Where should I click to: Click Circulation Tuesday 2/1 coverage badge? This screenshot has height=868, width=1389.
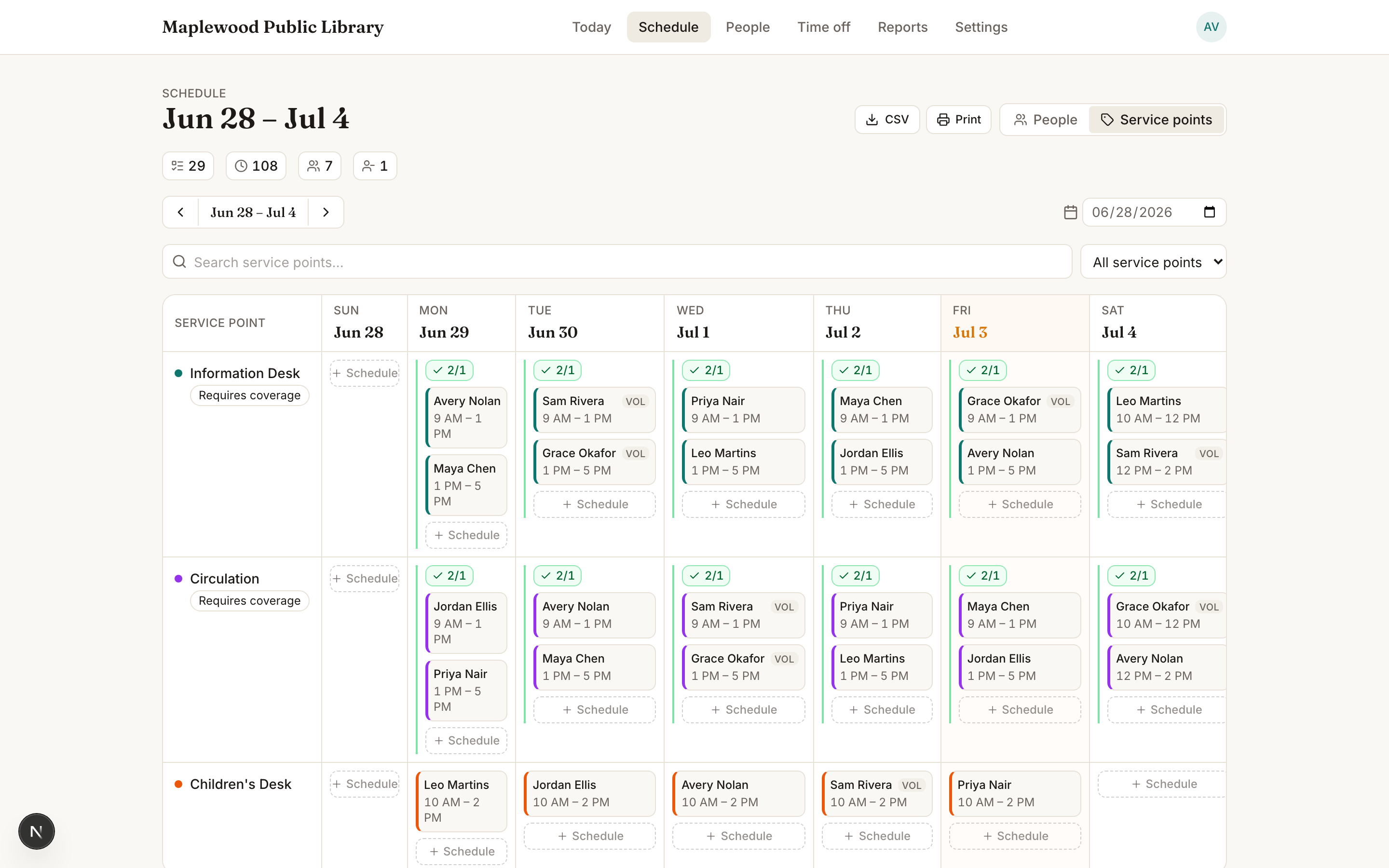pos(558,576)
